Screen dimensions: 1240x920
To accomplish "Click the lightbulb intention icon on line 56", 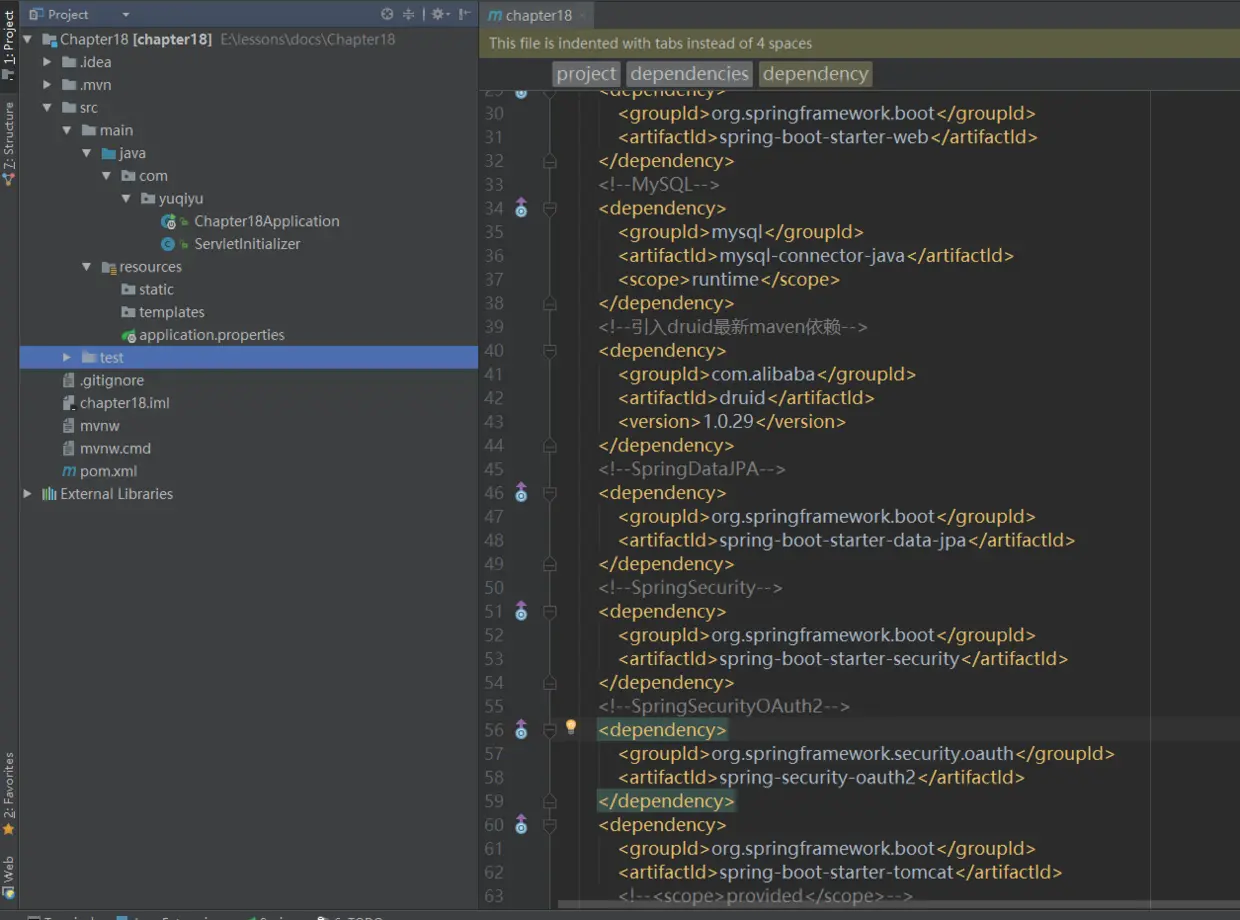I will click(x=571, y=727).
